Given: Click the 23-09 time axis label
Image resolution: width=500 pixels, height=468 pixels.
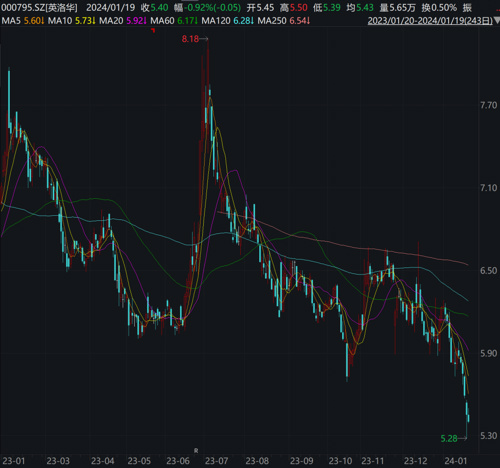Looking at the screenshot, I should tap(302, 461).
